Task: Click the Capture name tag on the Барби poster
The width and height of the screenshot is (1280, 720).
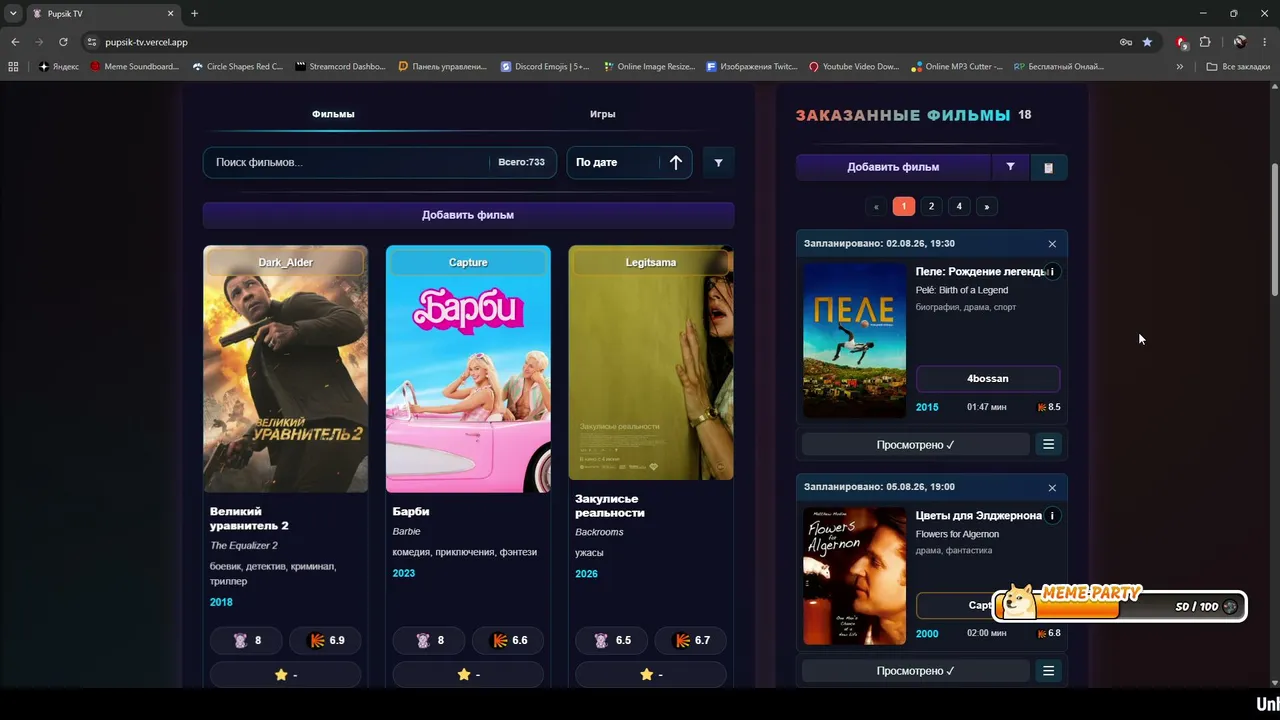Action: click(468, 262)
